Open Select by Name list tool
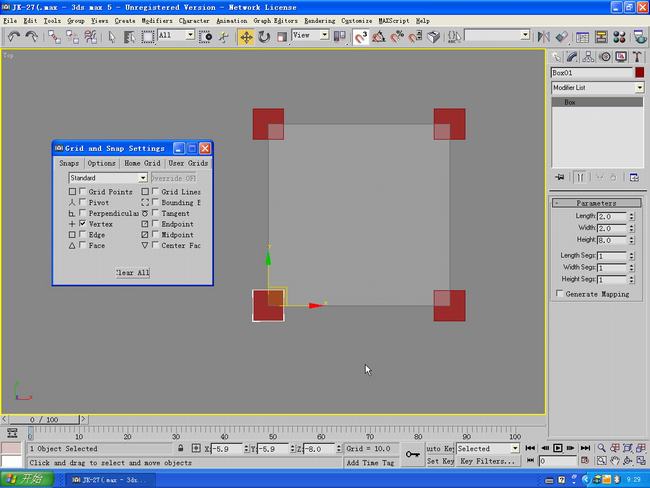The width and height of the screenshot is (650, 488). point(129,37)
